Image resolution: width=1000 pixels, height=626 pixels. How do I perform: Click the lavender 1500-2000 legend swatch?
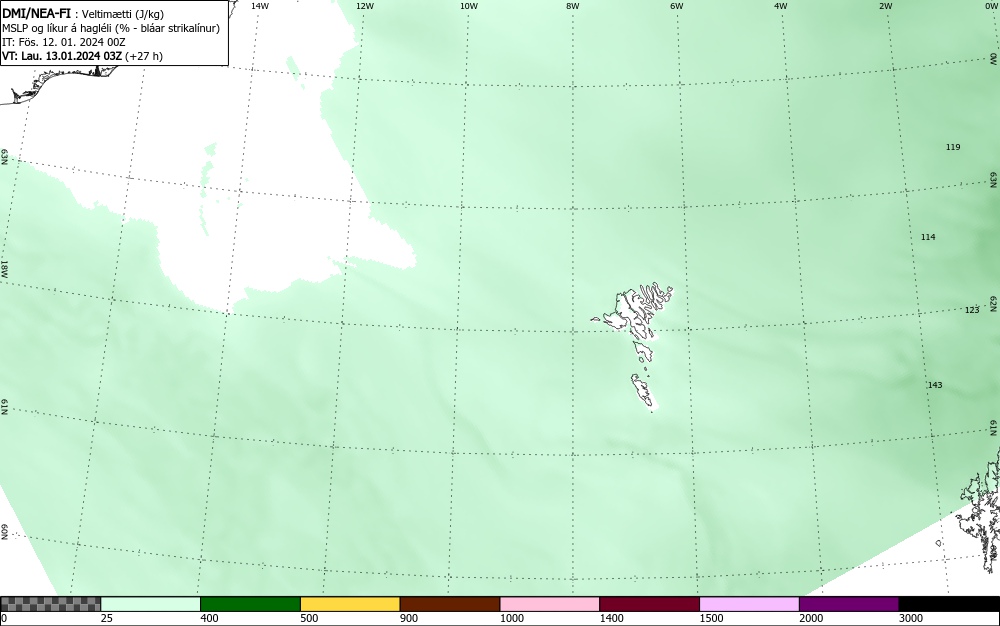pyautogui.click(x=749, y=604)
